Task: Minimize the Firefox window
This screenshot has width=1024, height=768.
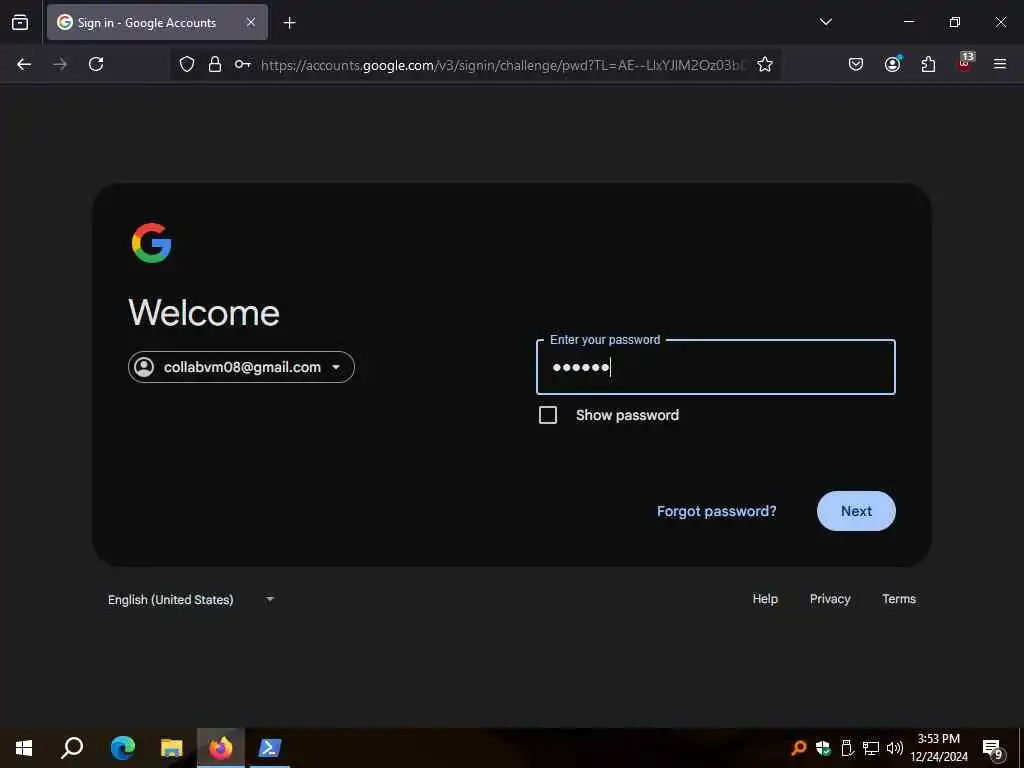Action: coord(908,22)
